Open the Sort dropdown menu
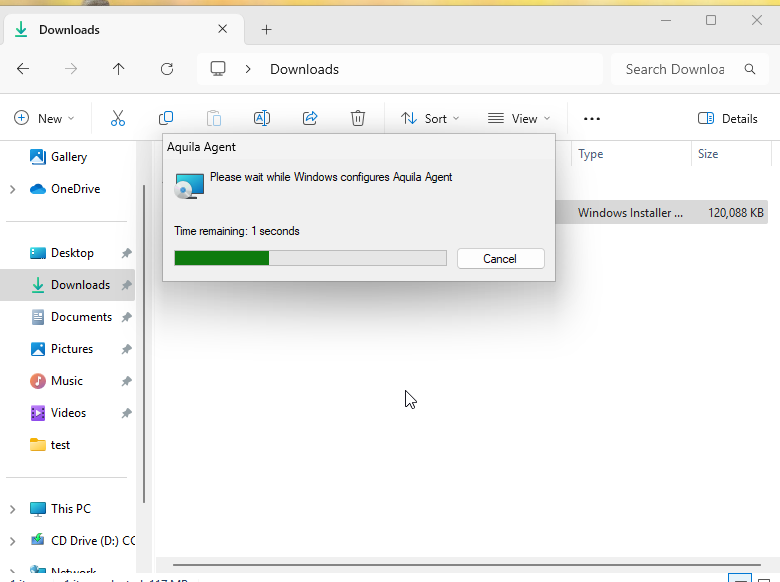Viewport: 780px width, 582px height. click(430, 118)
